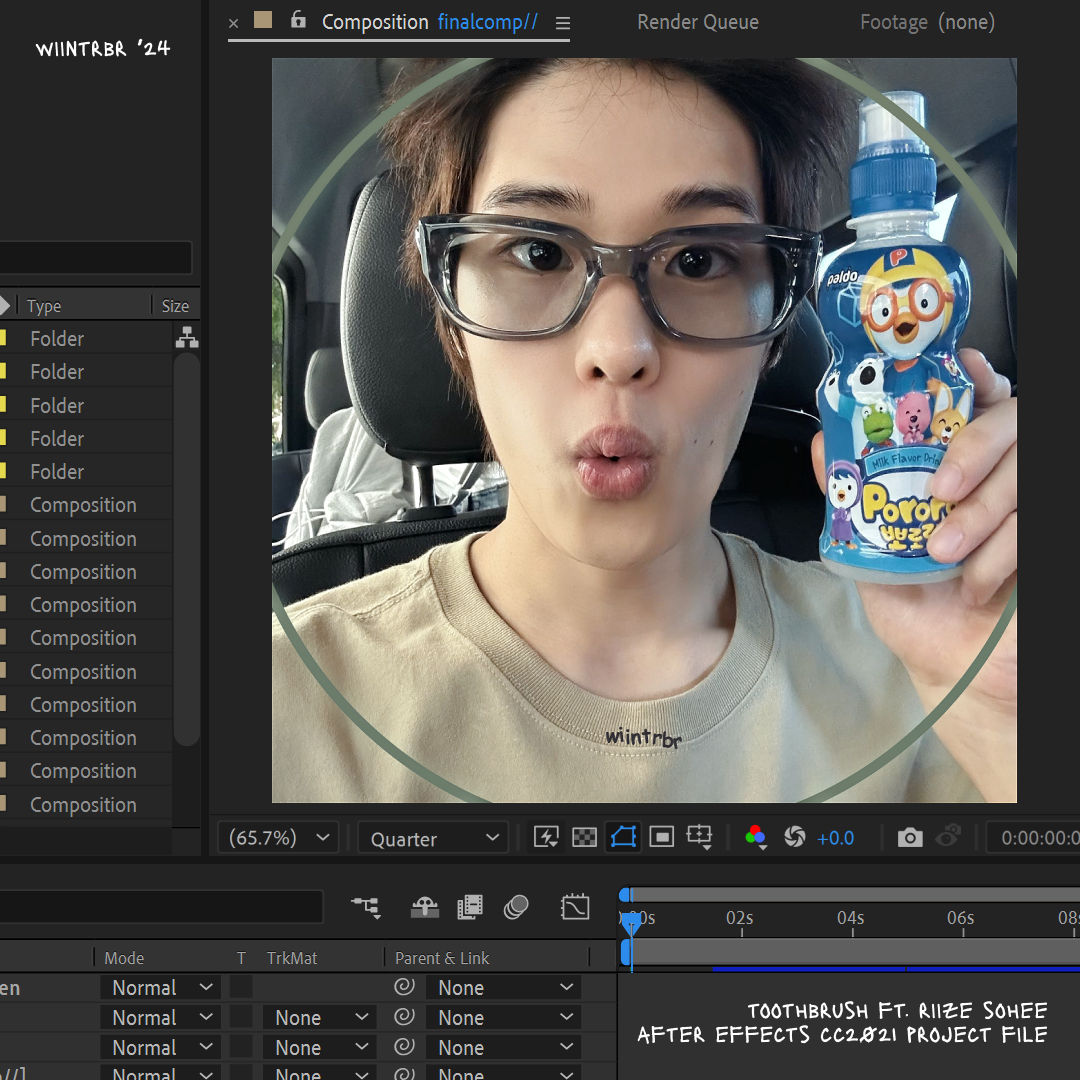Toggle Preserve Transparency box on 'en' layer
Image resolution: width=1080 pixels, height=1080 pixels.
[x=241, y=987]
